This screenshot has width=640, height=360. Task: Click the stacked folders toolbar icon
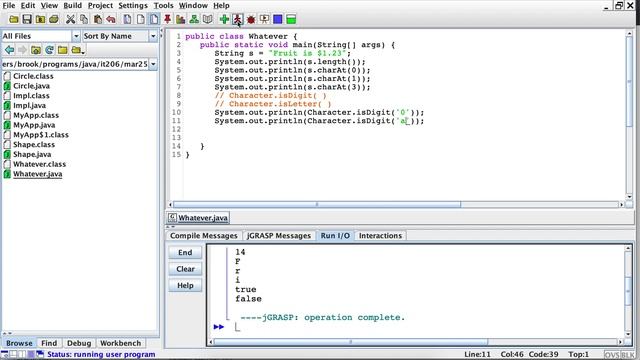(x=54, y=19)
